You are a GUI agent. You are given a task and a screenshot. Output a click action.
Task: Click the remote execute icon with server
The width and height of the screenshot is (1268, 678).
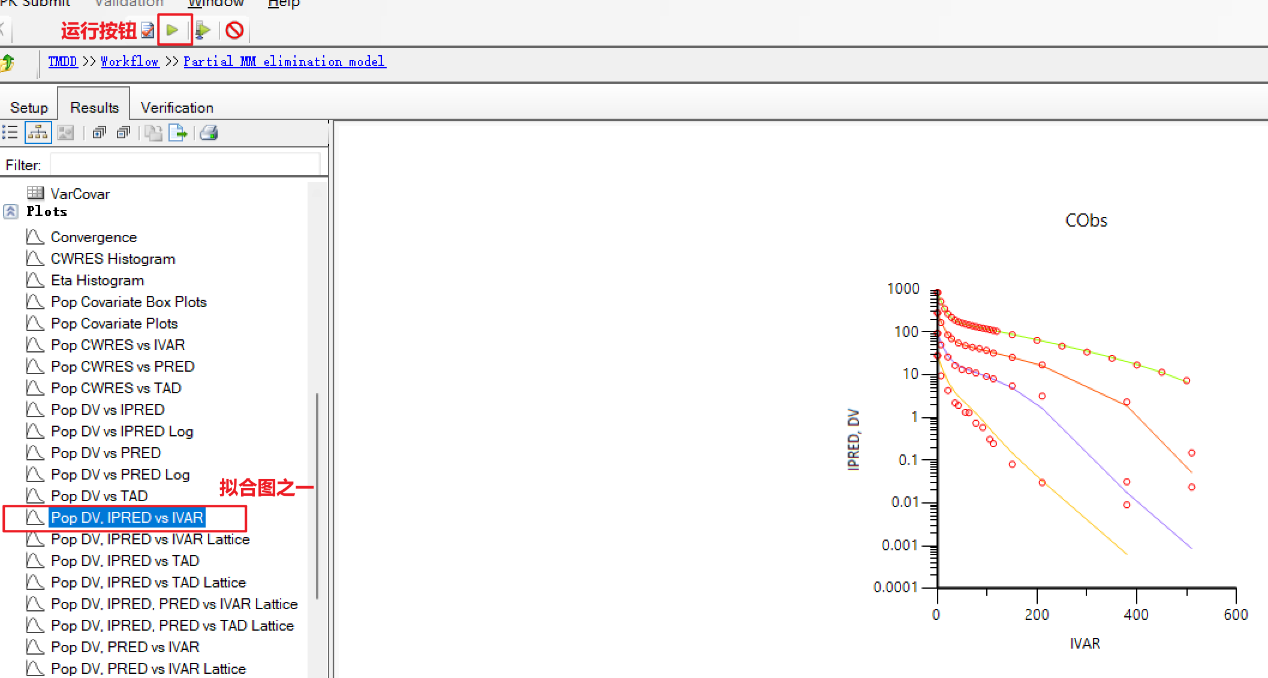click(203, 31)
